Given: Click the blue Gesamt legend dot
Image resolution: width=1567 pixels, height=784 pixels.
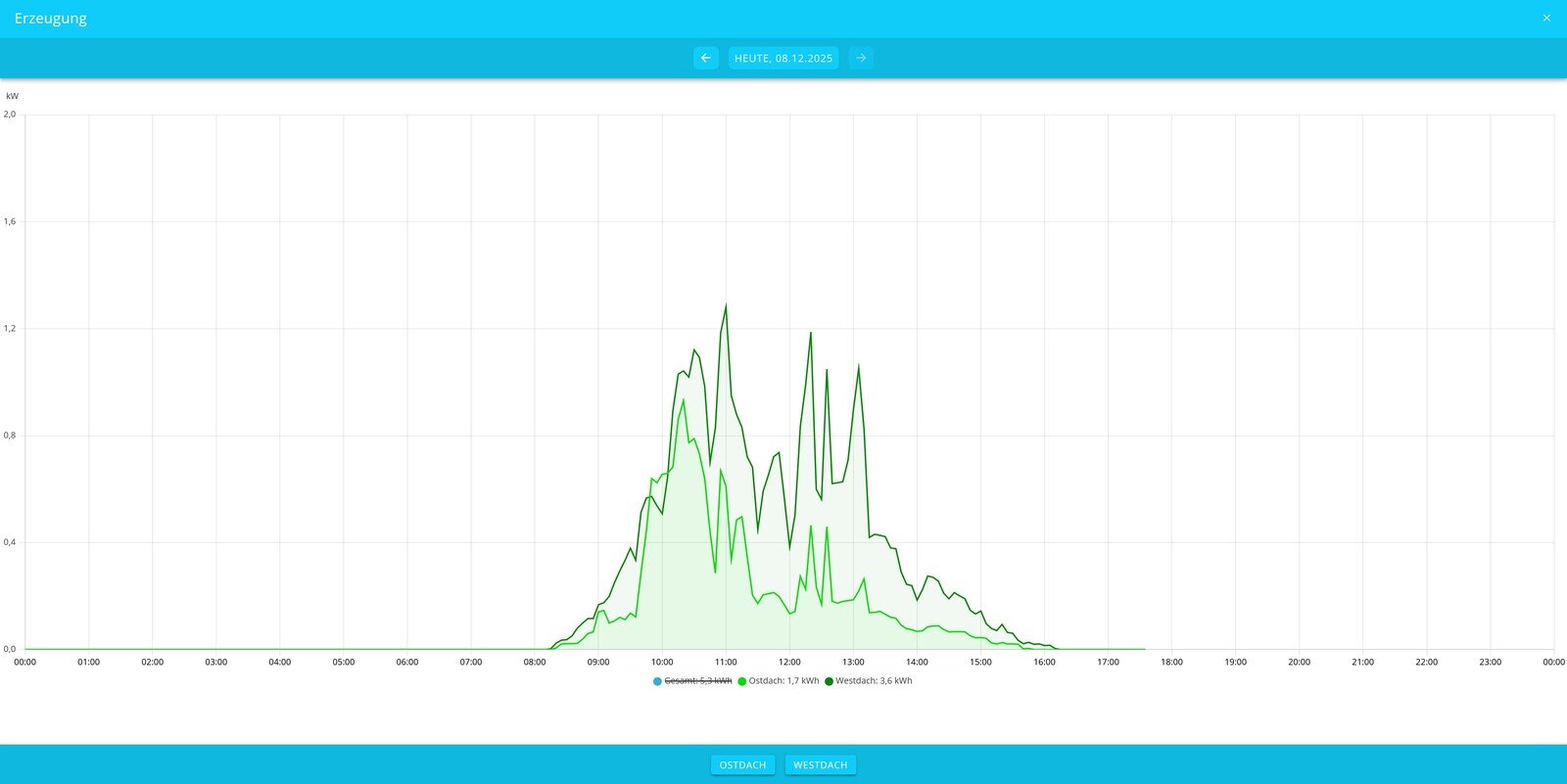Looking at the screenshot, I should tap(657, 681).
